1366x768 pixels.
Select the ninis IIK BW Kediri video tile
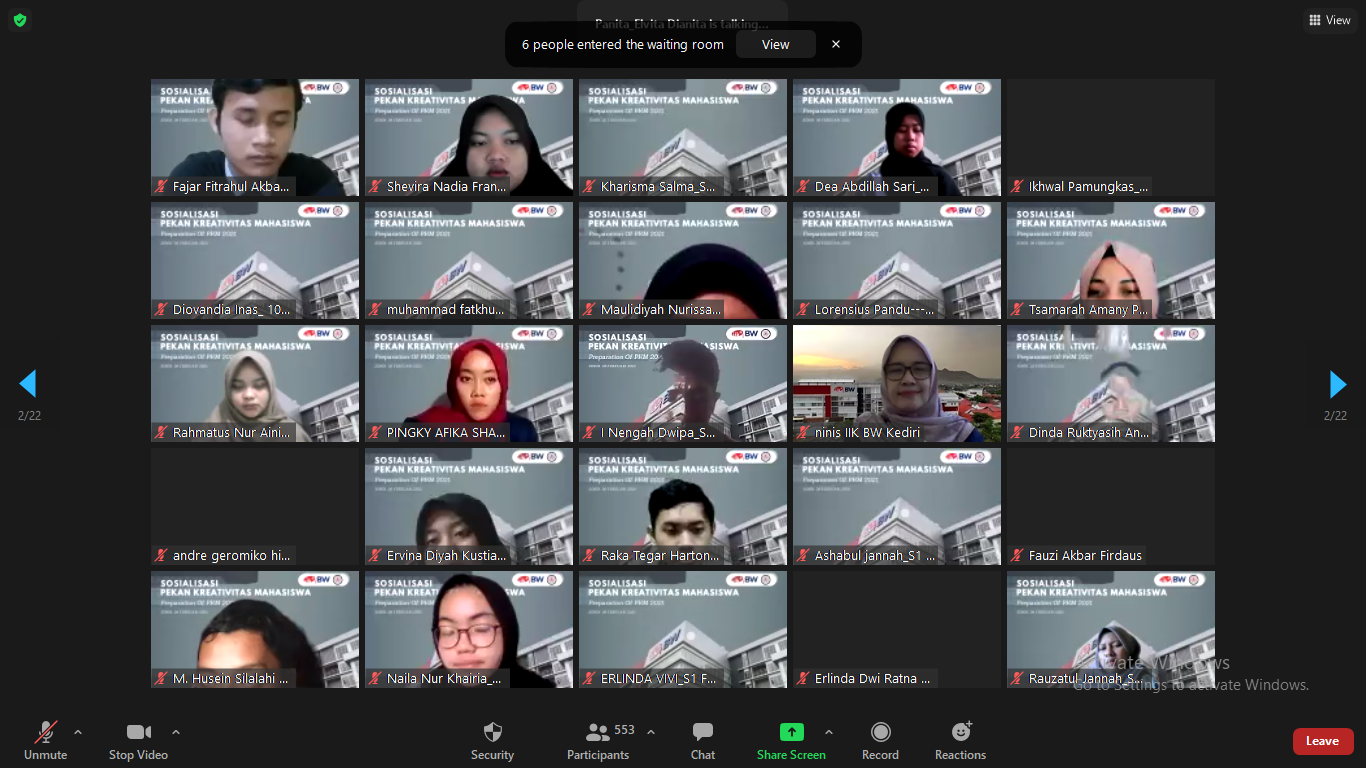(x=897, y=383)
